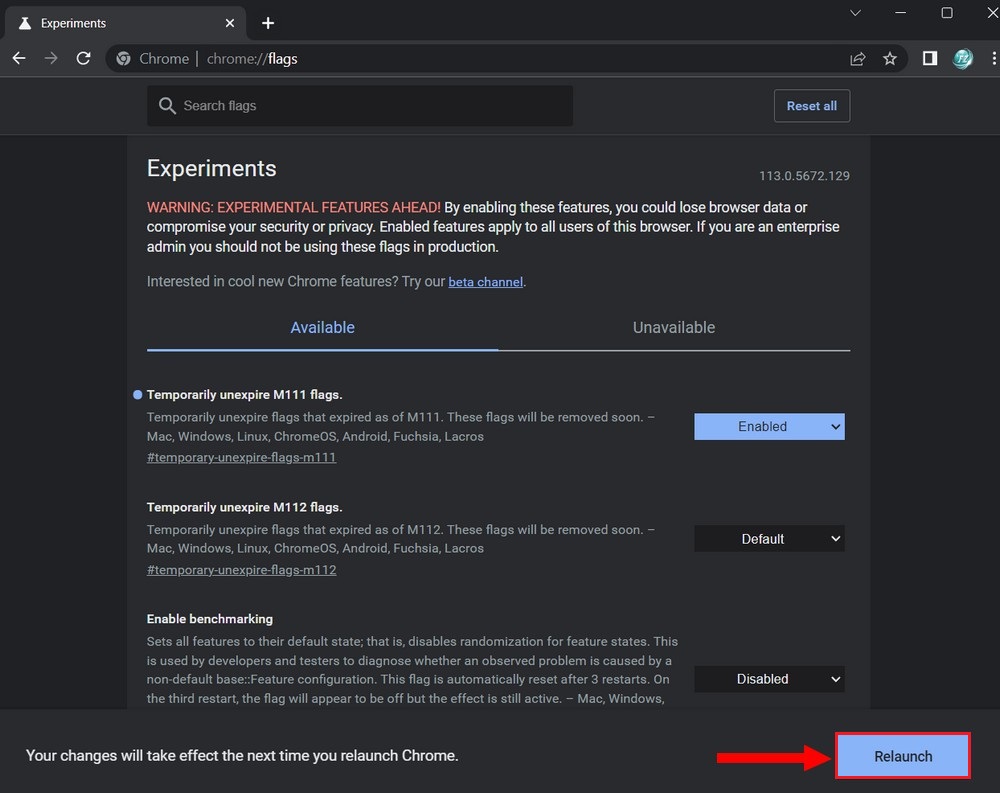Image resolution: width=1000 pixels, height=793 pixels.
Task: Switch to the Unavailable tab
Action: [674, 327]
